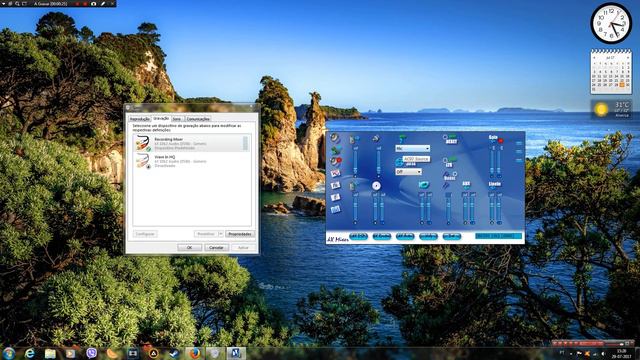Switch to the Sons tab

point(177,119)
